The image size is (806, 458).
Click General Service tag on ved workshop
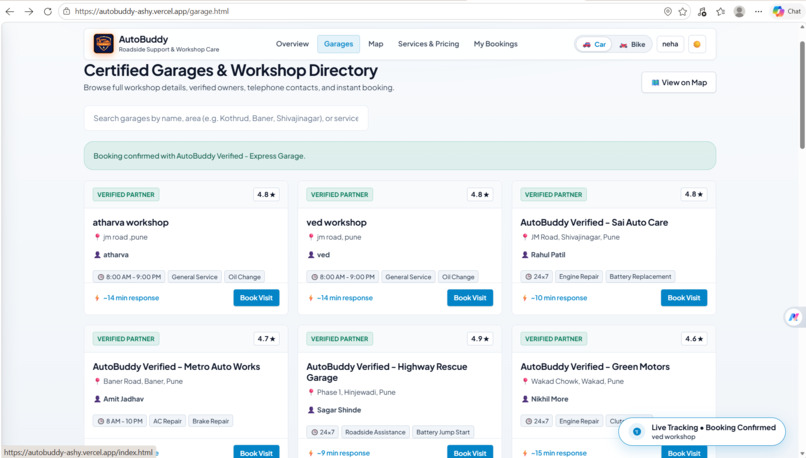tap(408, 277)
